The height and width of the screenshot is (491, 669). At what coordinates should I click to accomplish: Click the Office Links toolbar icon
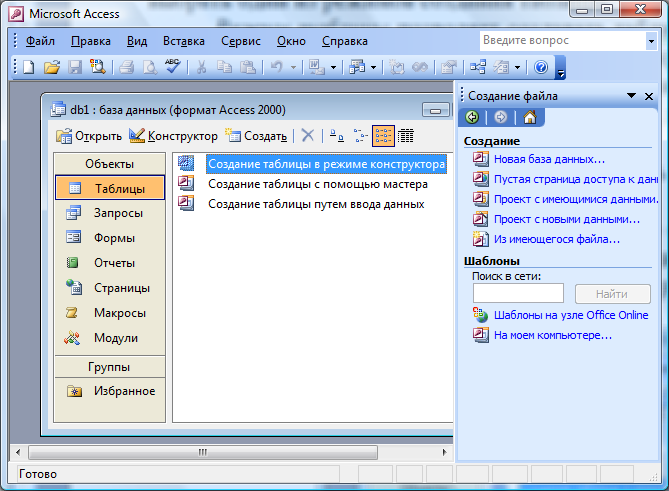(317, 67)
